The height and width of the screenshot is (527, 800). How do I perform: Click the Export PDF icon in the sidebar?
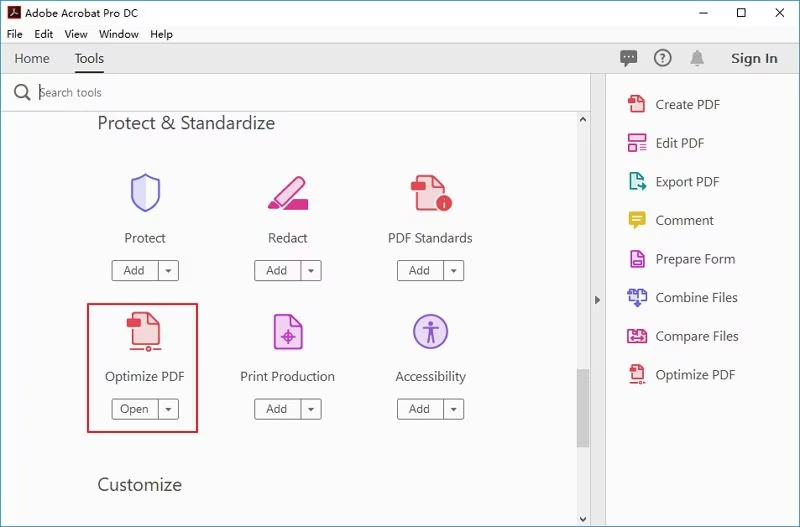point(637,182)
